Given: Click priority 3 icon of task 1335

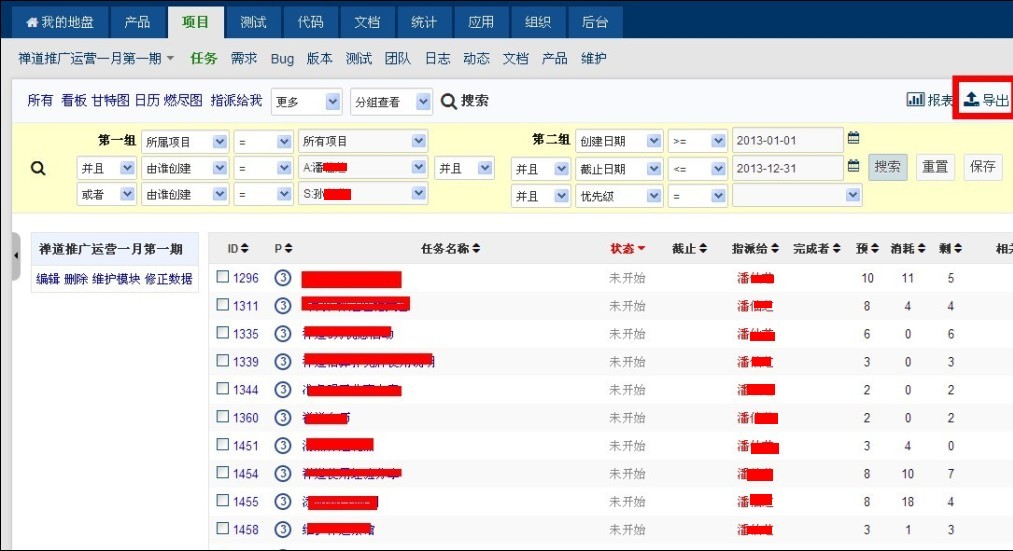Looking at the screenshot, I should pyautogui.click(x=282, y=334).
